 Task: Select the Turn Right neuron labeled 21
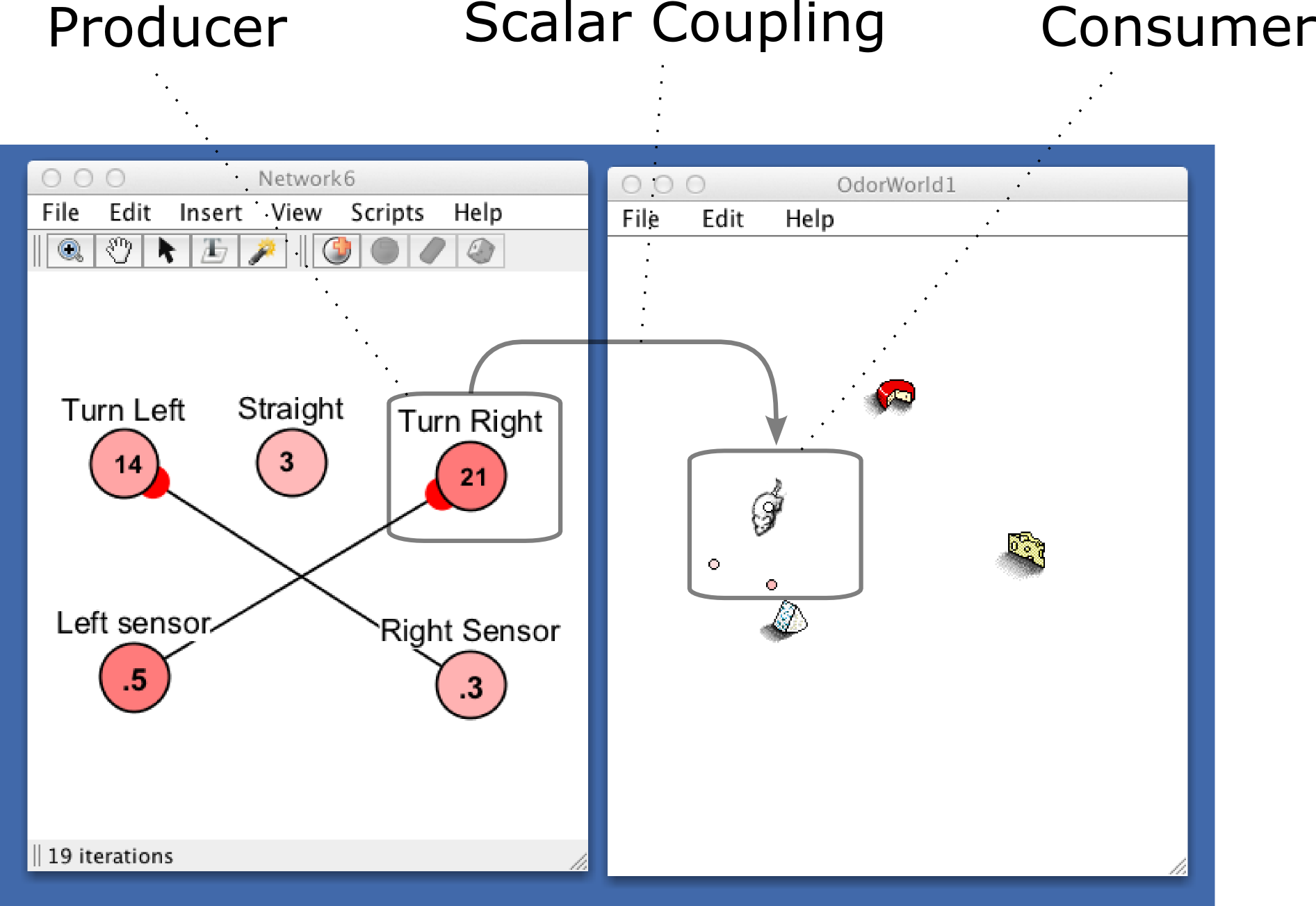point(472,477)
